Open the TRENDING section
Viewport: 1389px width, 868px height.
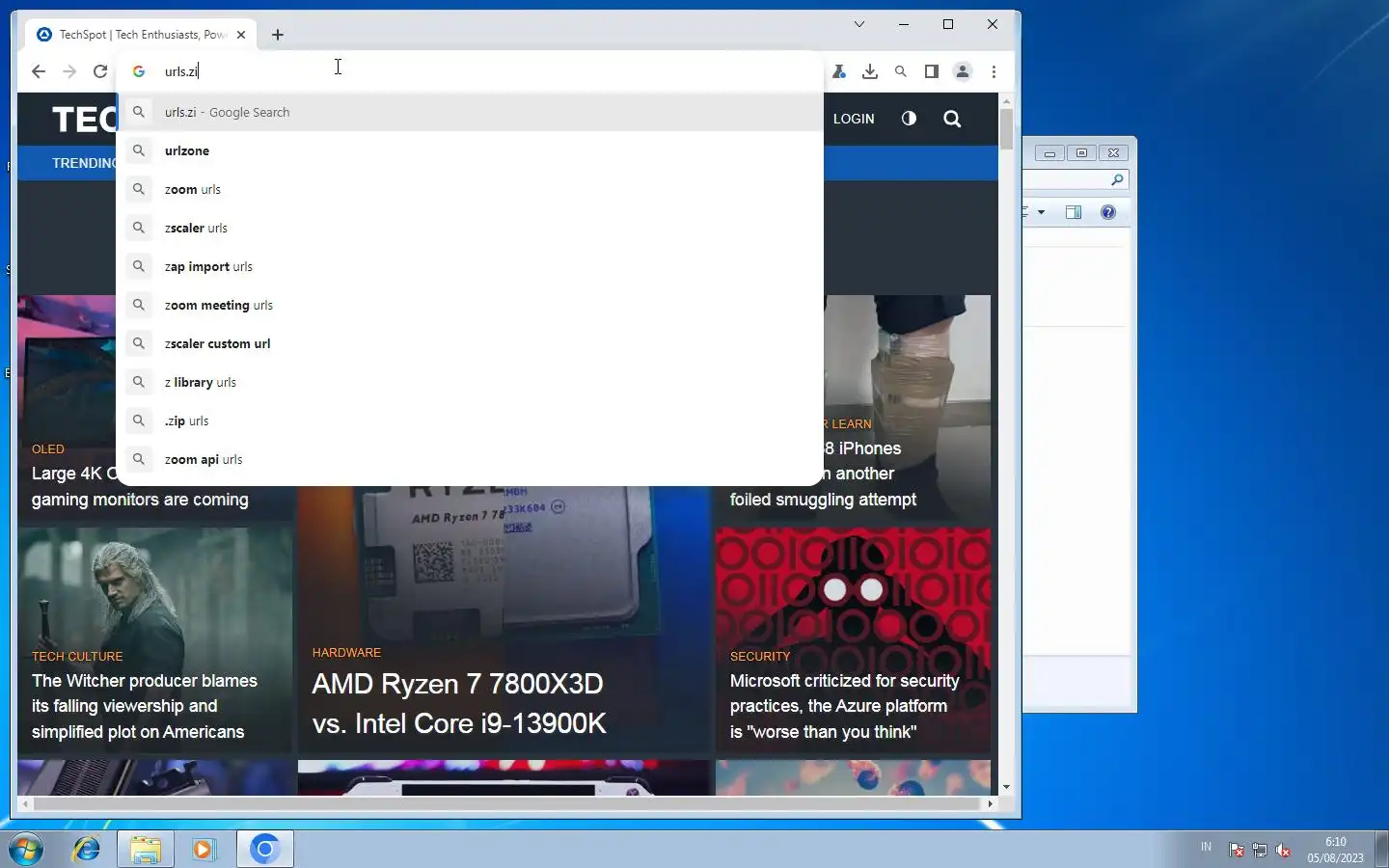click(x=84, y=163)
